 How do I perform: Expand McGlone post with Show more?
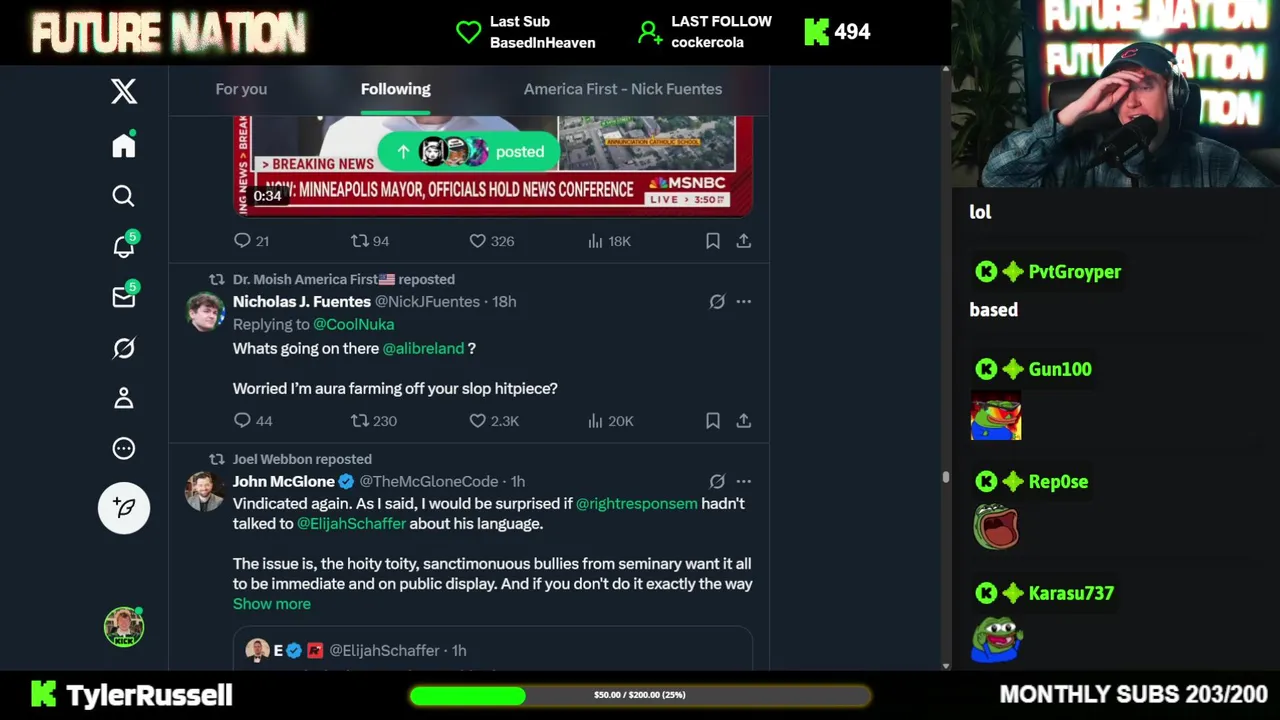tap(272, 603)
